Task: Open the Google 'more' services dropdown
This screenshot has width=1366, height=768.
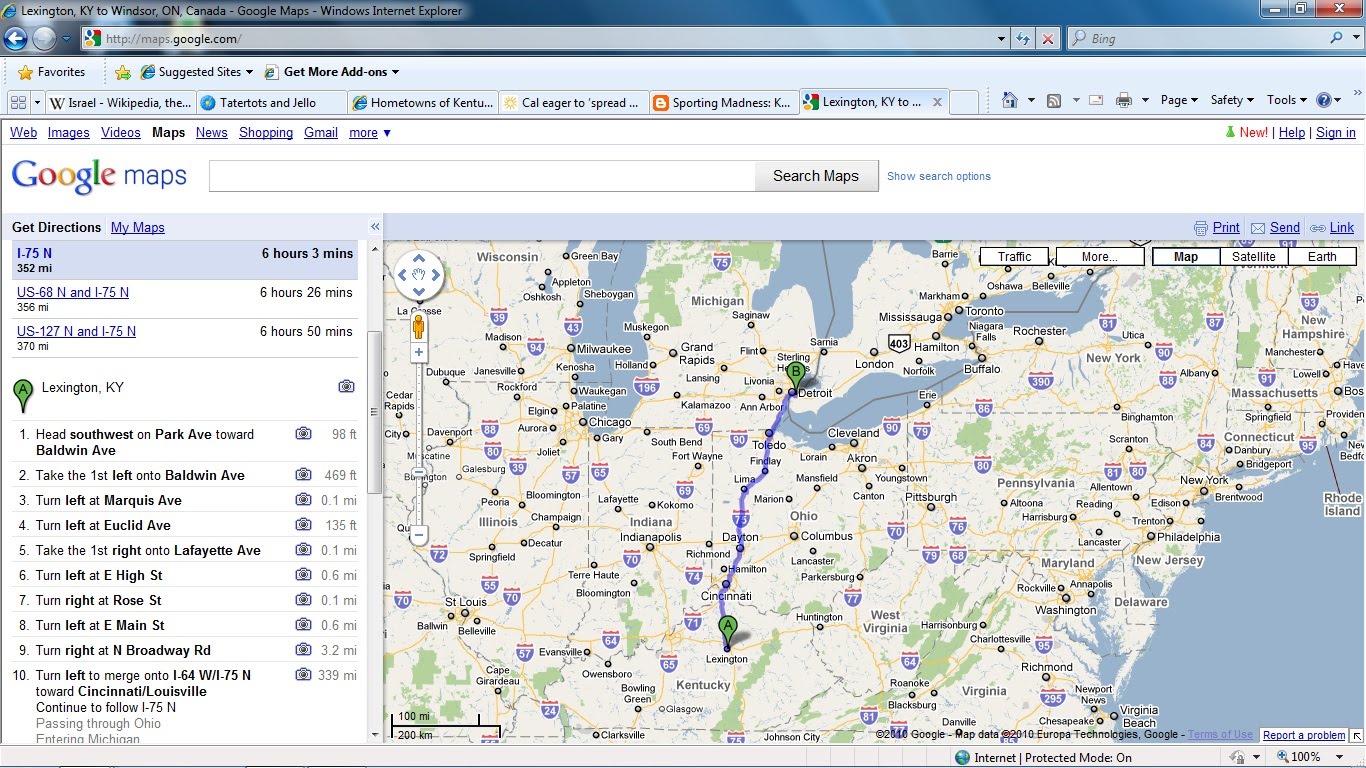Action: click(370, 132)
